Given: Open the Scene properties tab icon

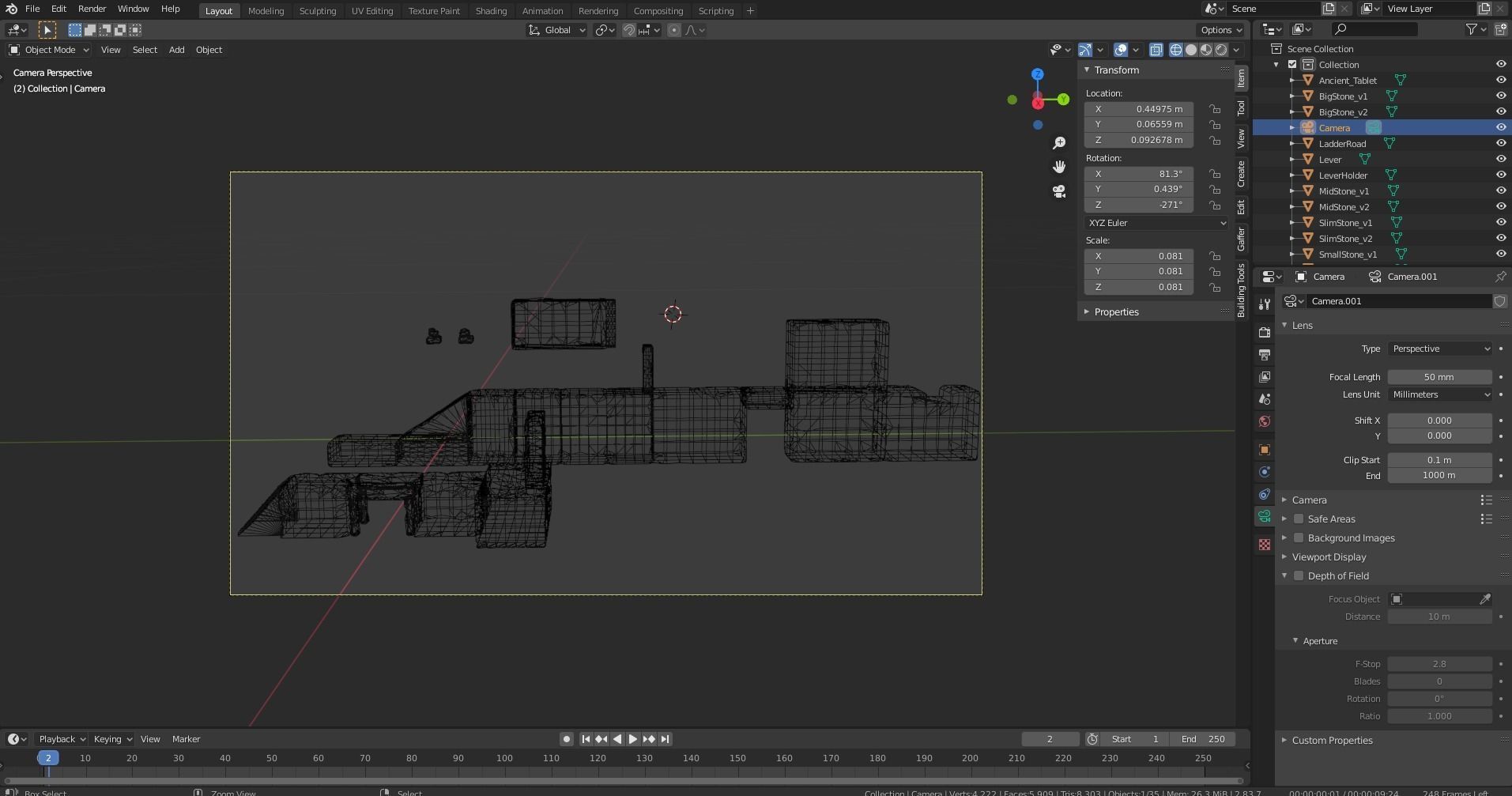Looking at the screenshot, I should 1265,399.
